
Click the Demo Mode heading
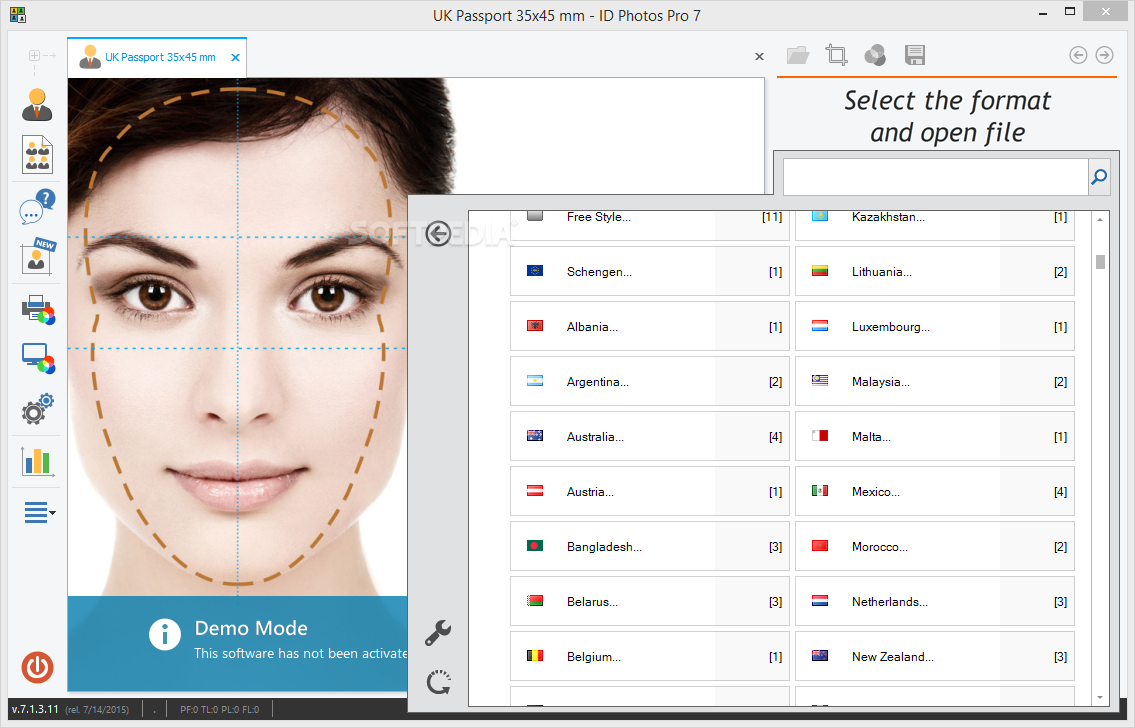point(251,628)
